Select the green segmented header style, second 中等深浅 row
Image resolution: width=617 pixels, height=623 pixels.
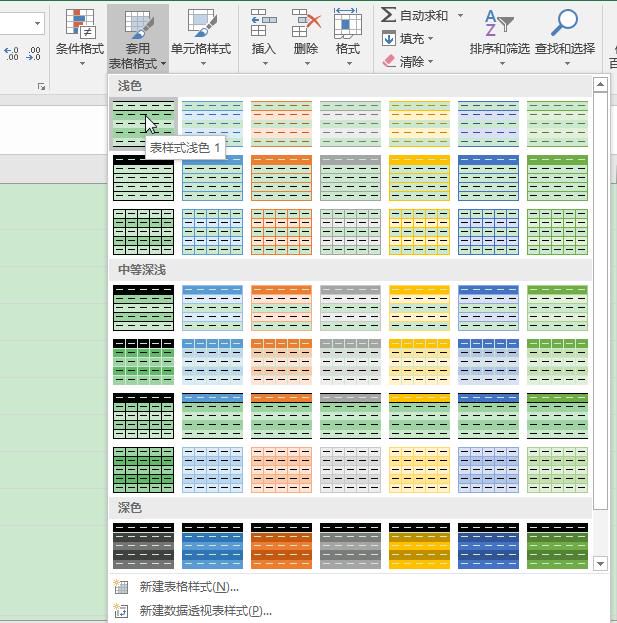(557, 362)
